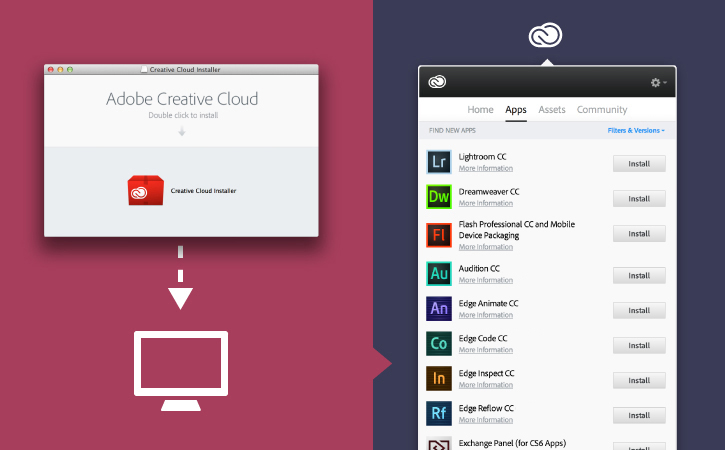The height and width of the screenshot is (450, 725).
Task: Open the Community tab
Action: (x=602, y=110)
